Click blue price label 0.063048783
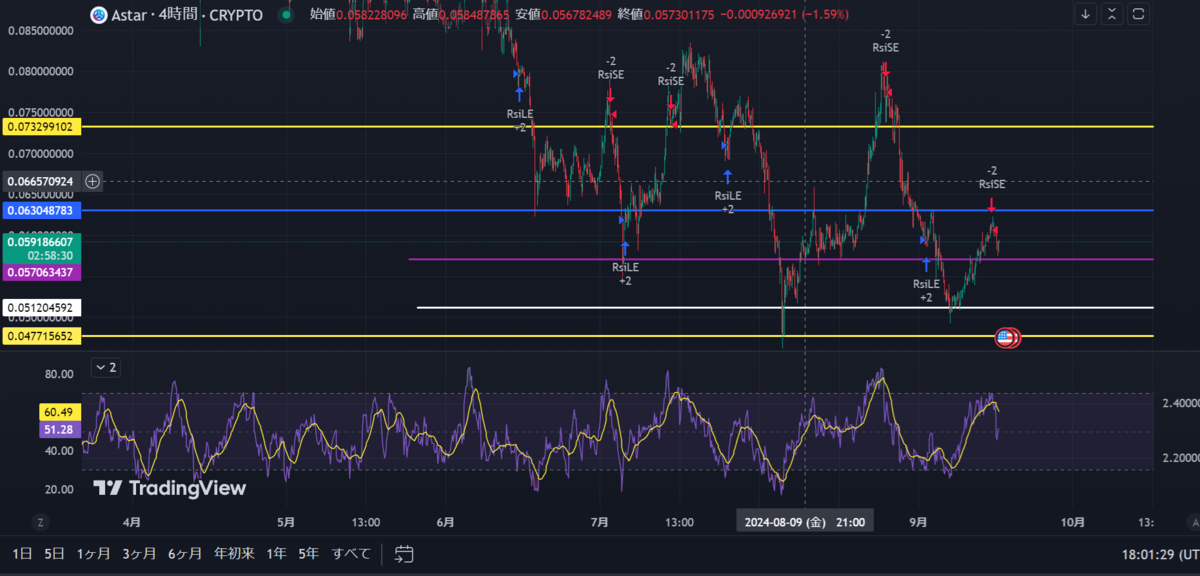1200x576 pixels. (42, 211)
